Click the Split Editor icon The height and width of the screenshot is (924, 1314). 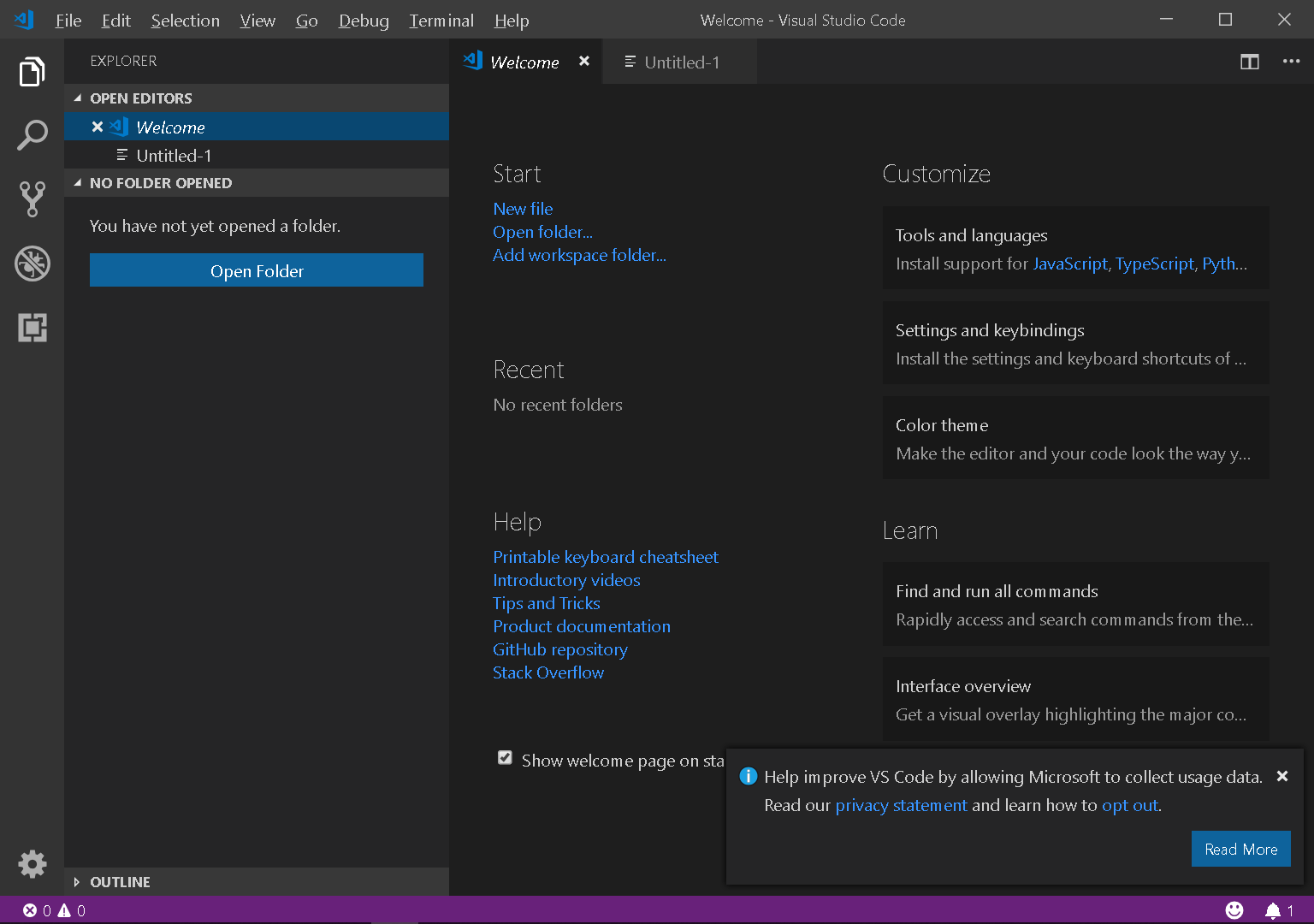pyautogui.click(x=1249, y=62)
